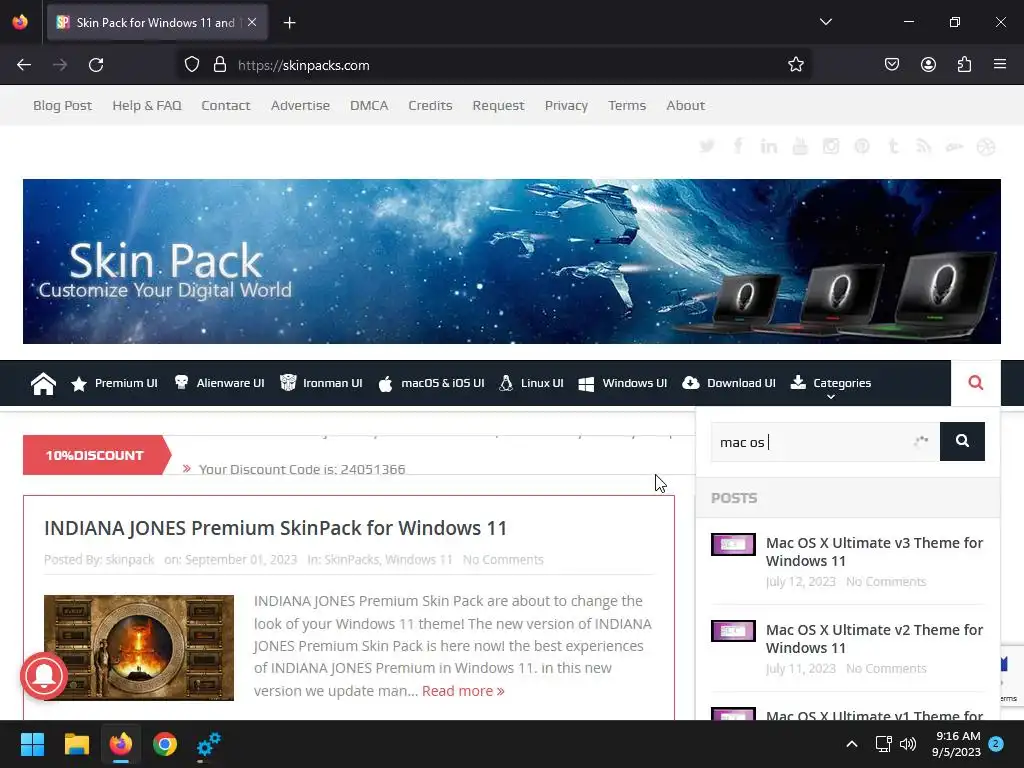Open Mac OS X Ultimate v2 Theme result
Viewport: 1024px width, 768px height.
874,639
